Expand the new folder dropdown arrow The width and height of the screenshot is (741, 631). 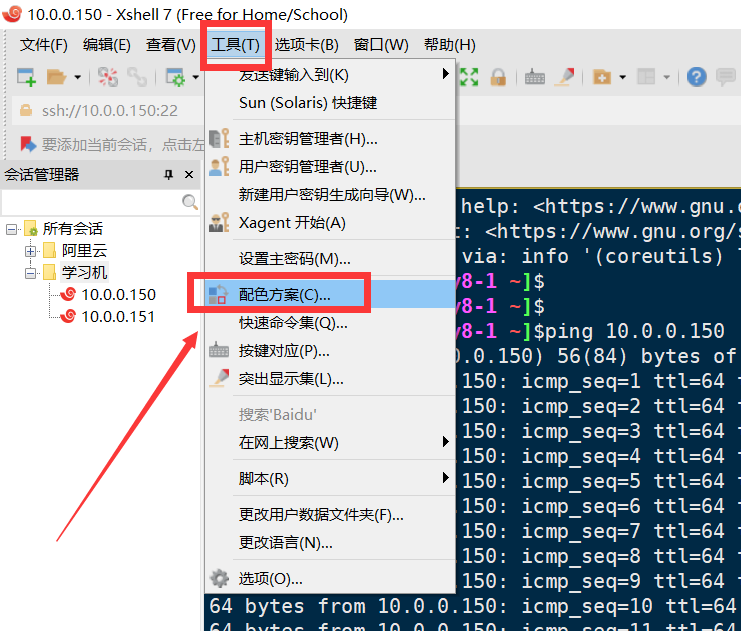click(622, 77)
